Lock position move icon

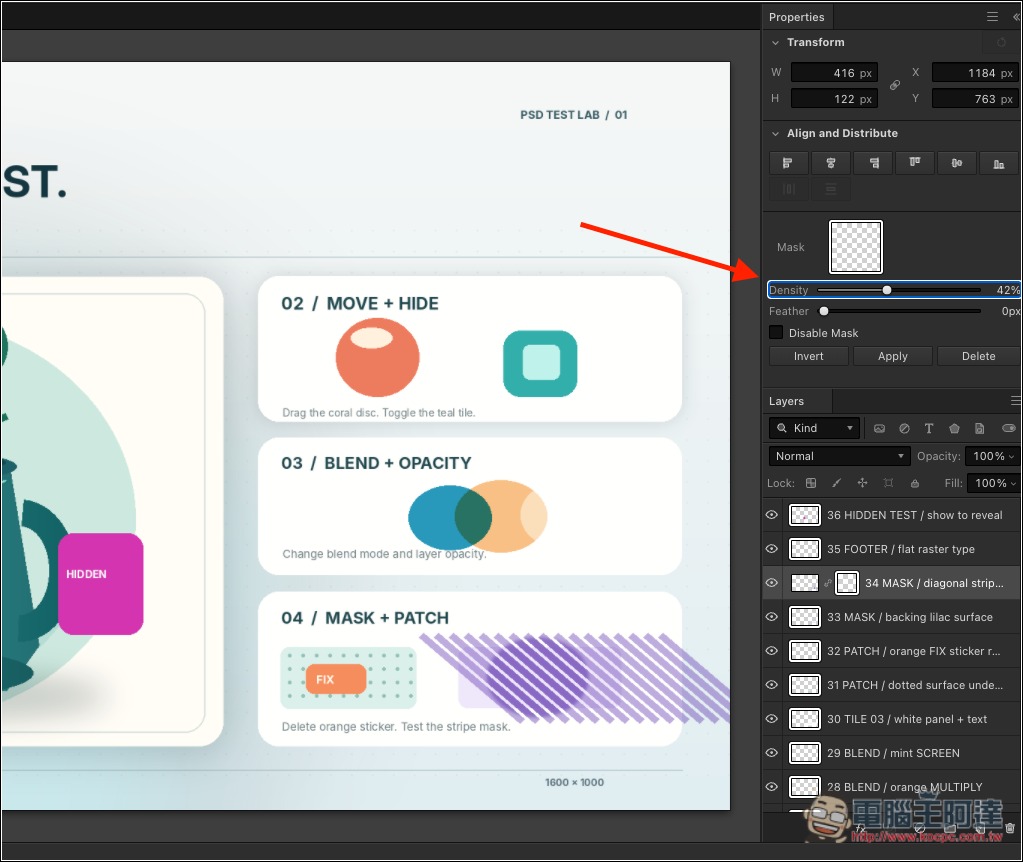pyautogui.click(x=863, y=483)
